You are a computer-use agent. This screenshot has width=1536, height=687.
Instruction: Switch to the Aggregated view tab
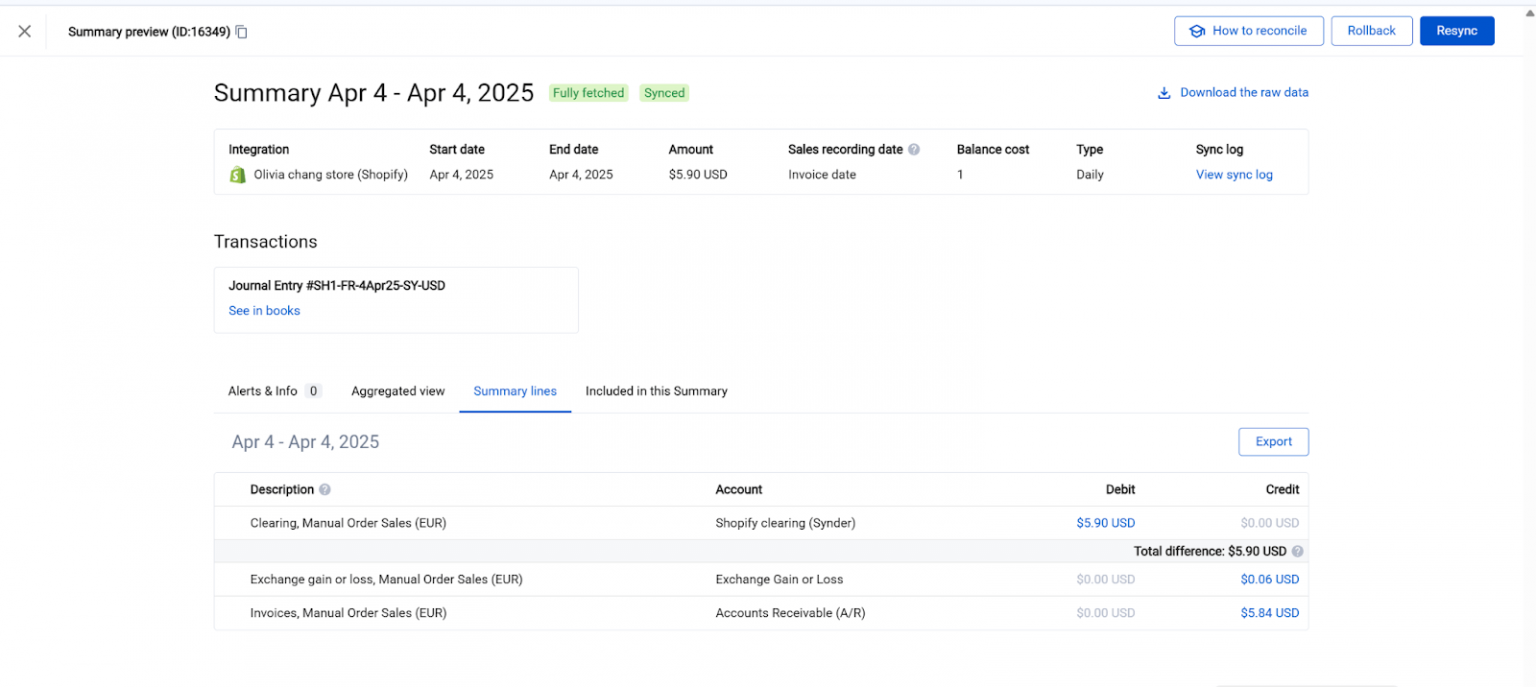point(397,391)
